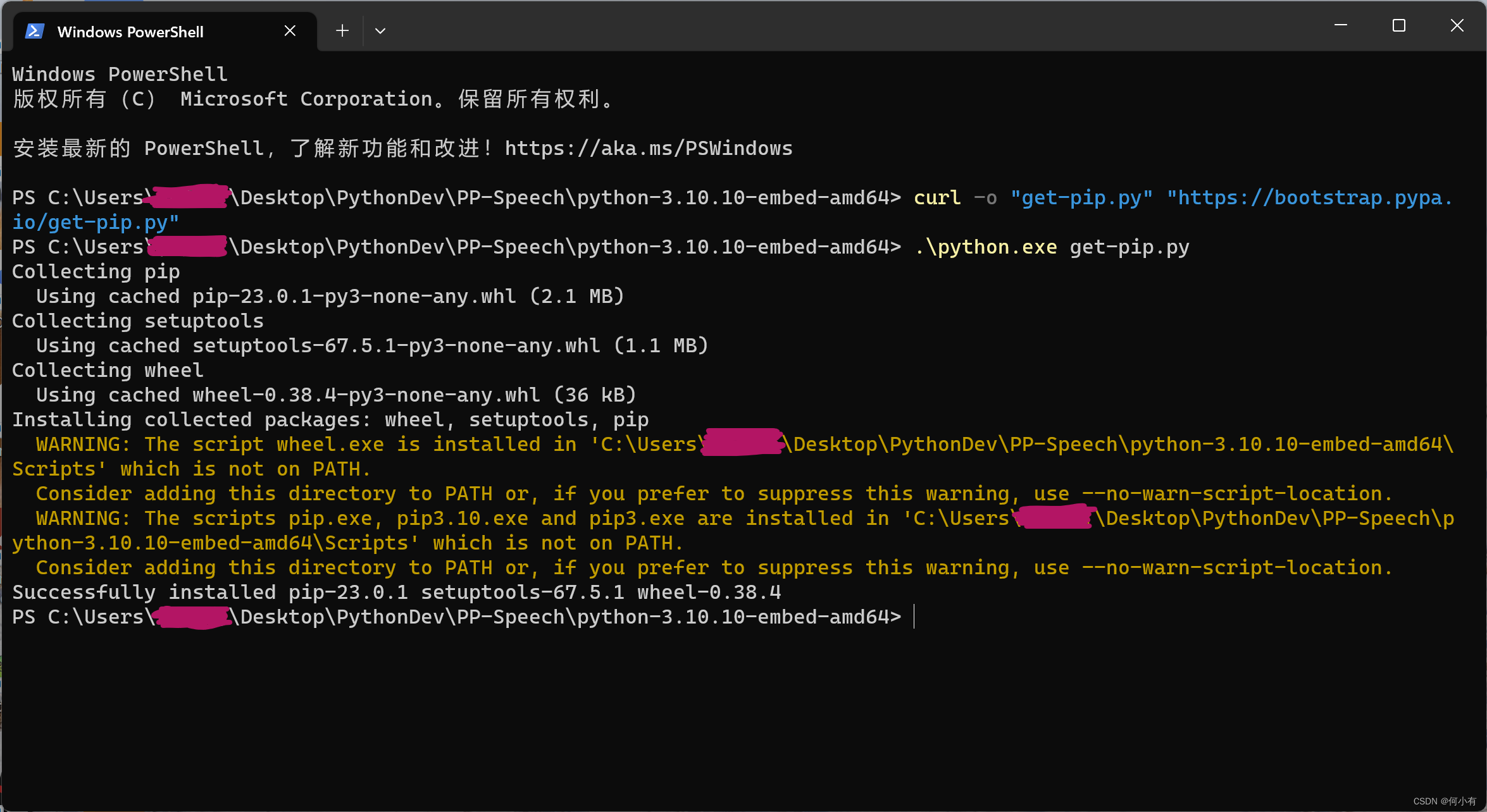
Task: Open a new tab with plus icon
Action: [342, 31]
